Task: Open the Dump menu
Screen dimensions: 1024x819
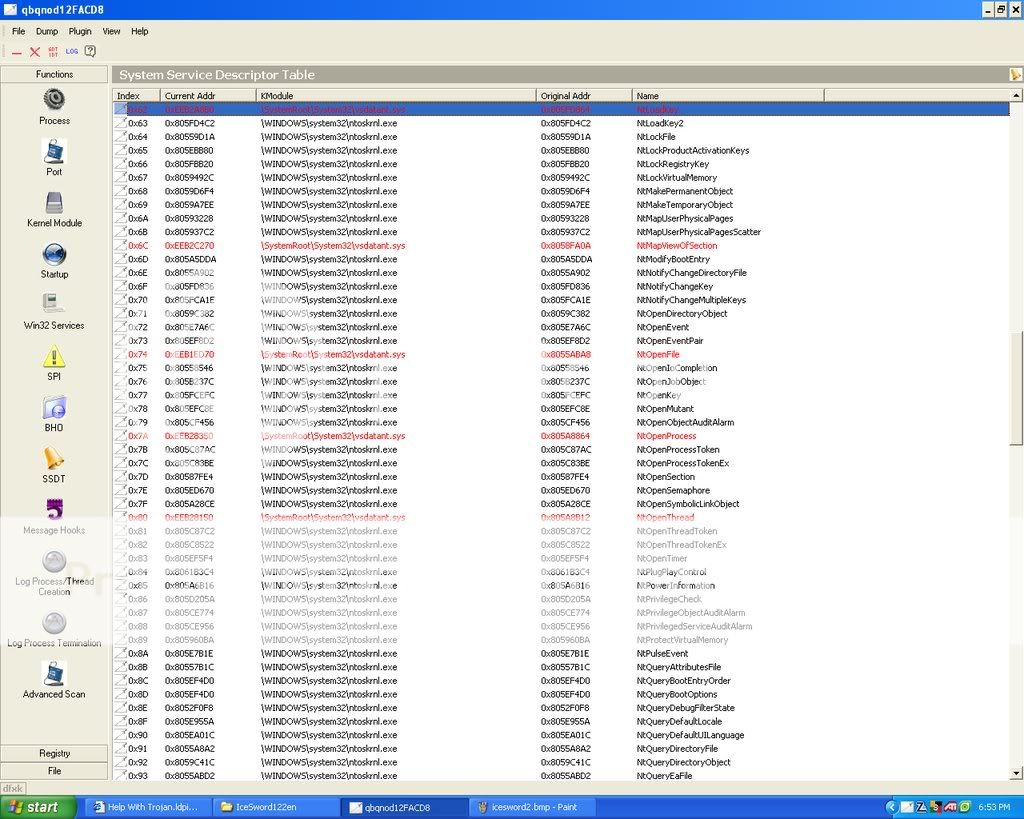Action: [47, 31]
